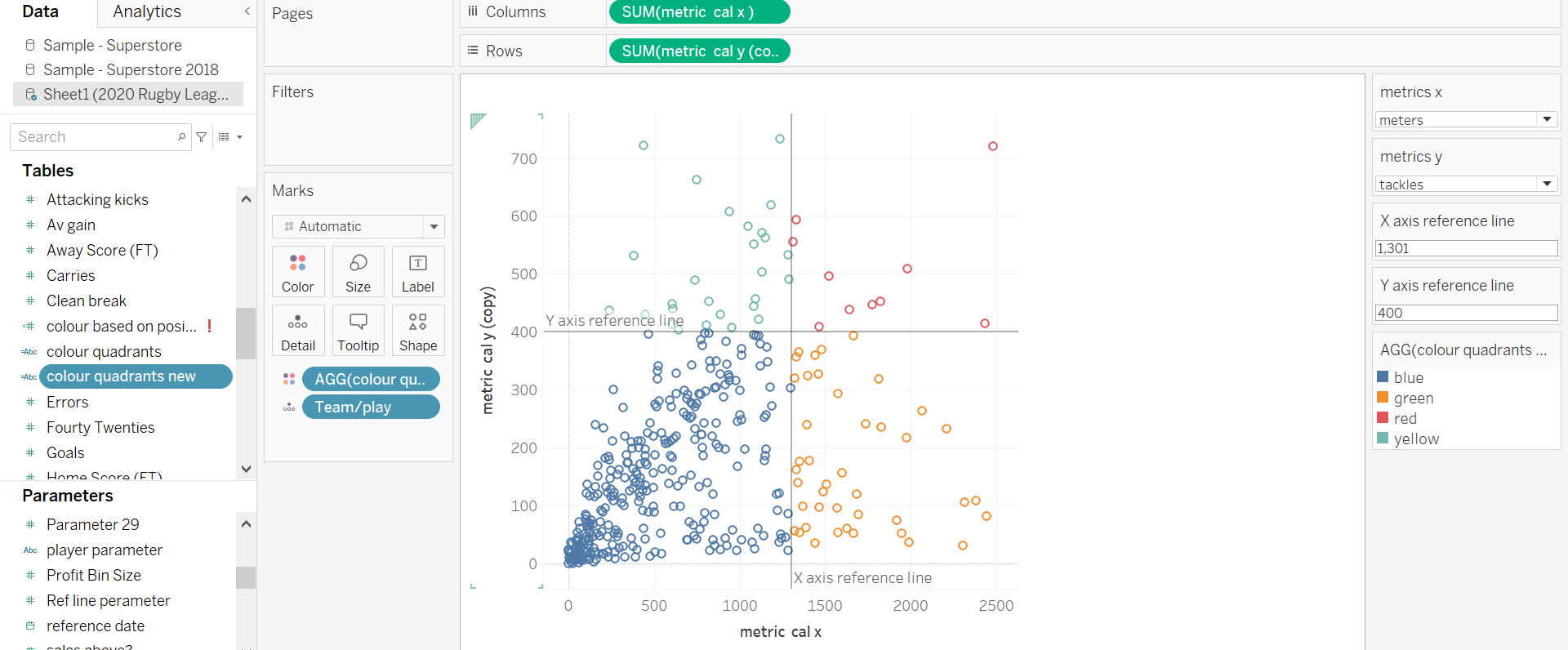Open the Automatic mark type dropdown

(x=434, y=226)
